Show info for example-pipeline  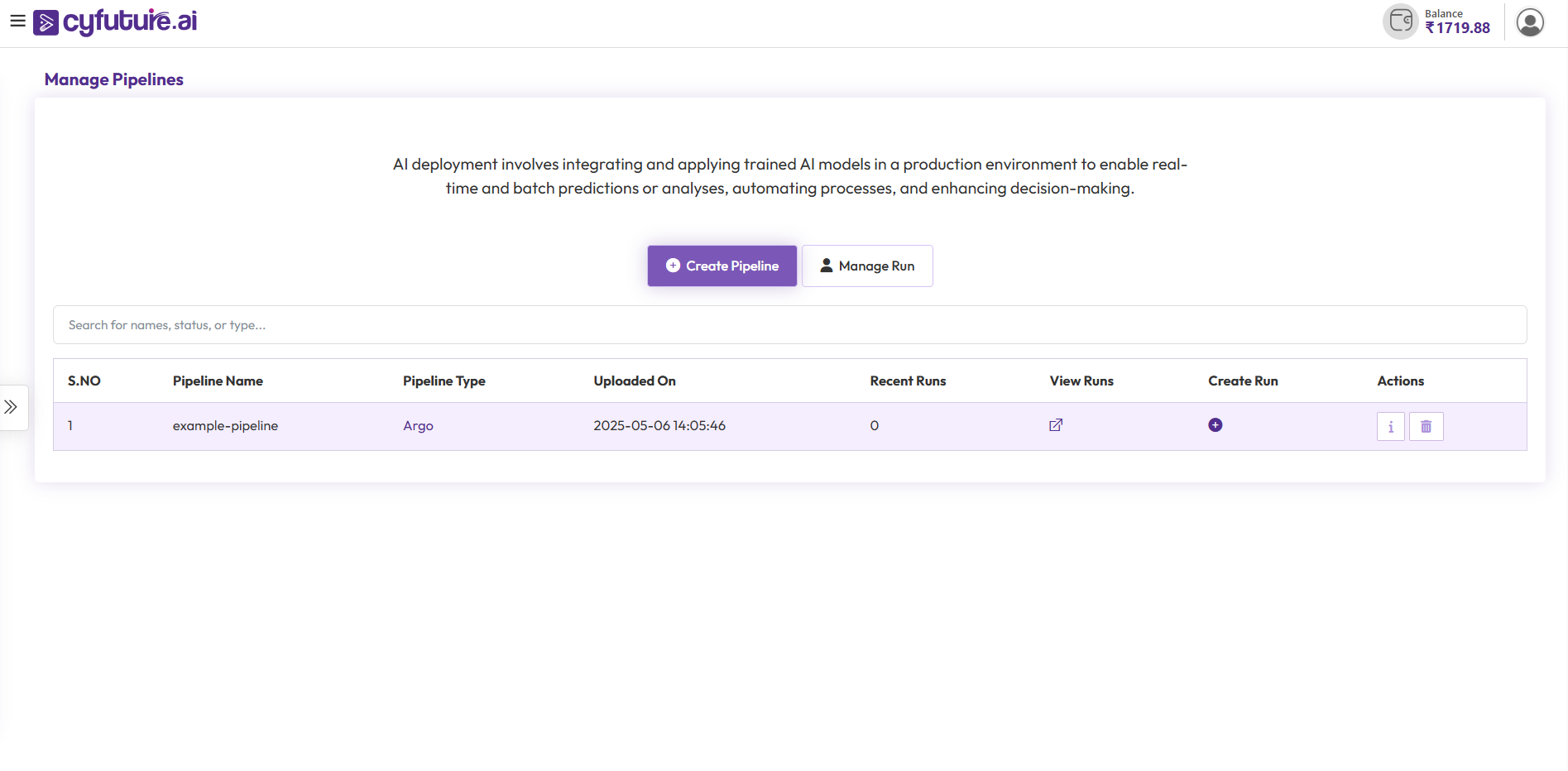(x=1390, y=427)
